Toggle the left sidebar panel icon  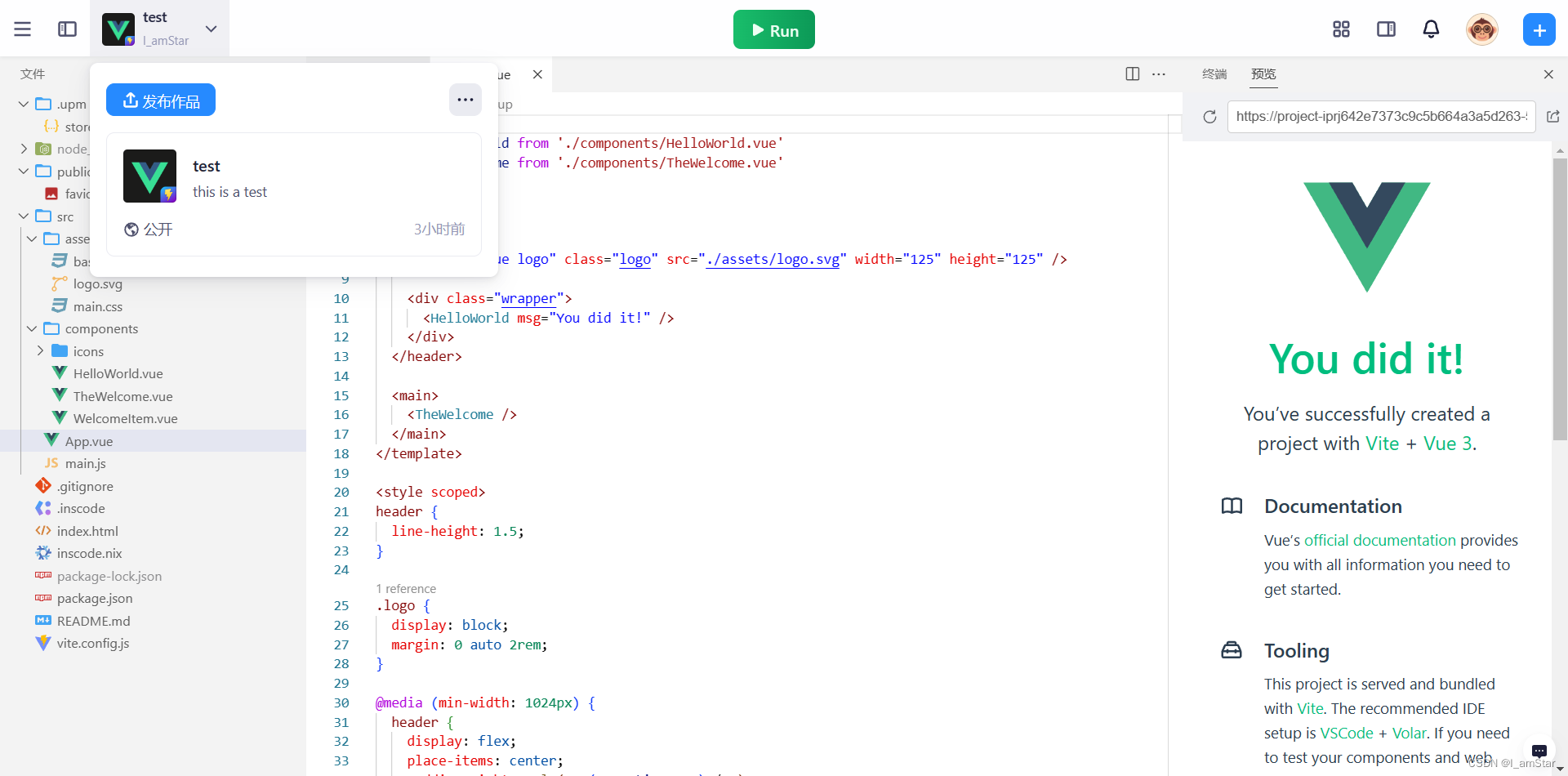pyautogui.click(x=67, y=29)
